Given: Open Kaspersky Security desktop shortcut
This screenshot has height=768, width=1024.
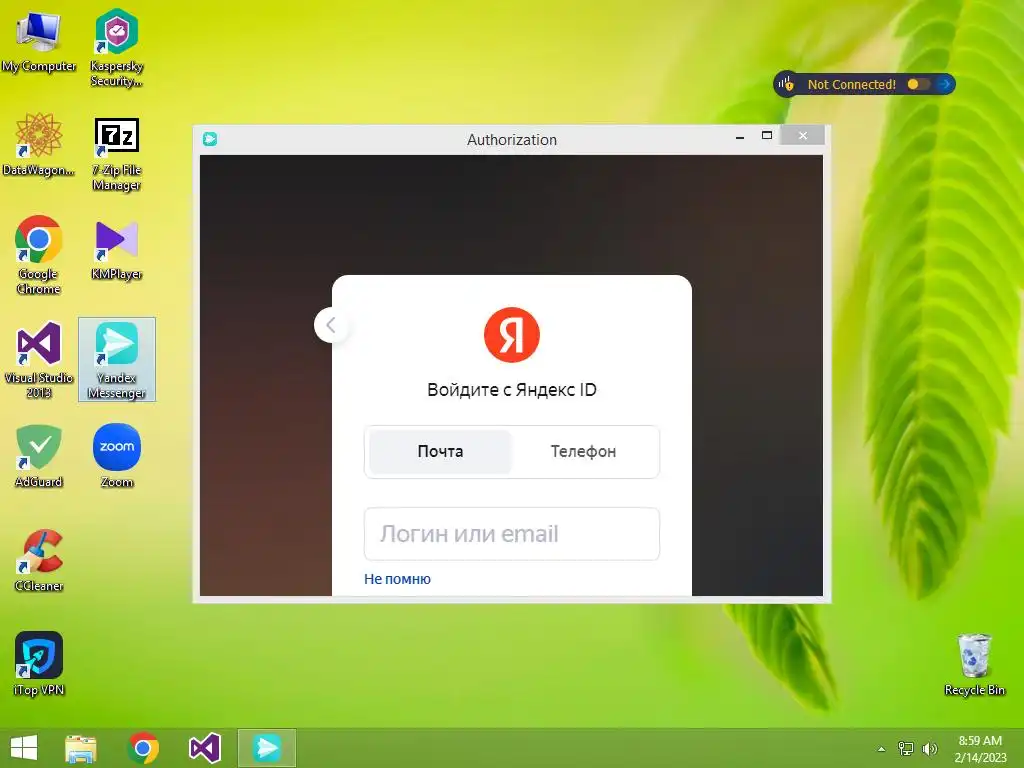Looking at the screenshot, I should [x=116, y=48].
